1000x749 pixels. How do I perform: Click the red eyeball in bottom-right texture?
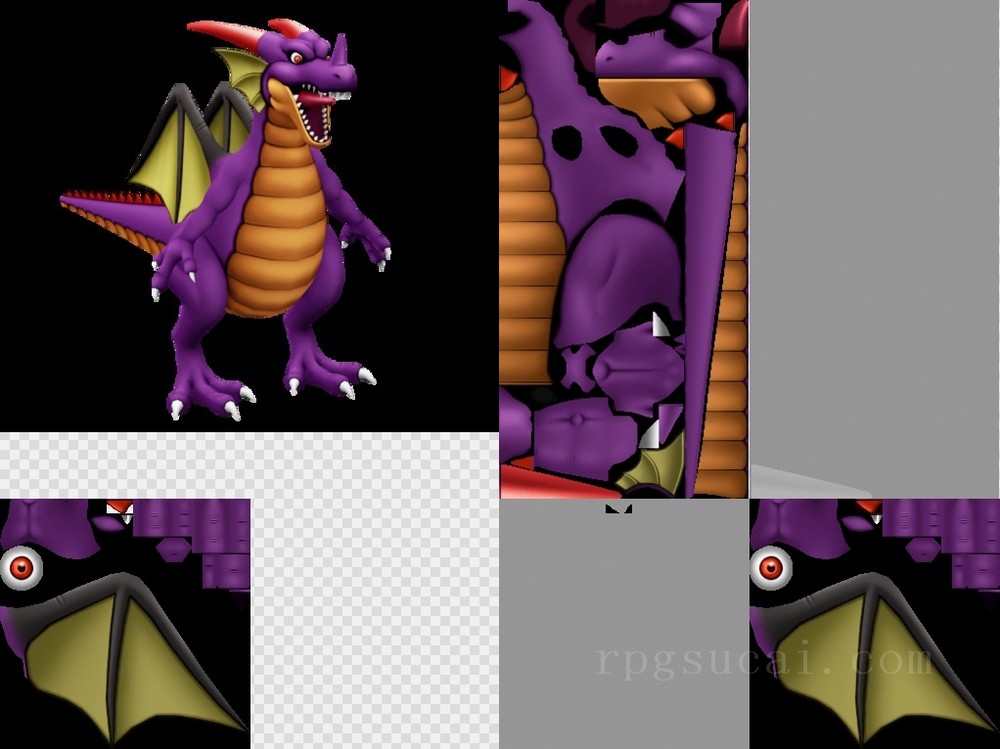click(x=770, y=568)
